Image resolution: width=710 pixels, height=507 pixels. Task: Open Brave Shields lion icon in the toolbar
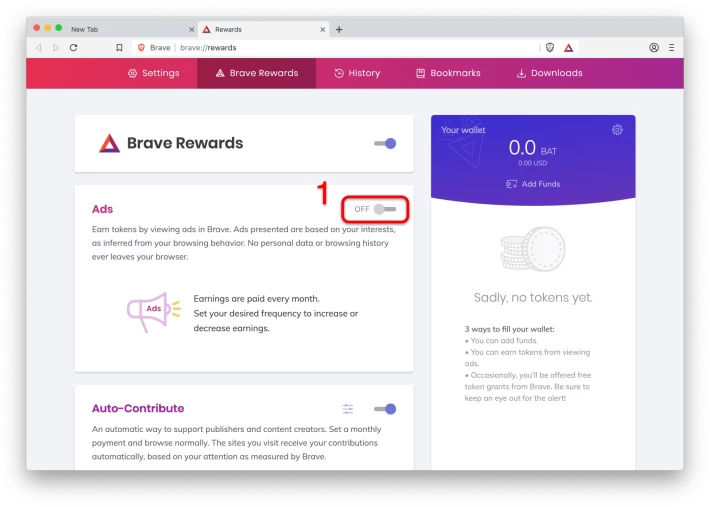click(550, 48)
